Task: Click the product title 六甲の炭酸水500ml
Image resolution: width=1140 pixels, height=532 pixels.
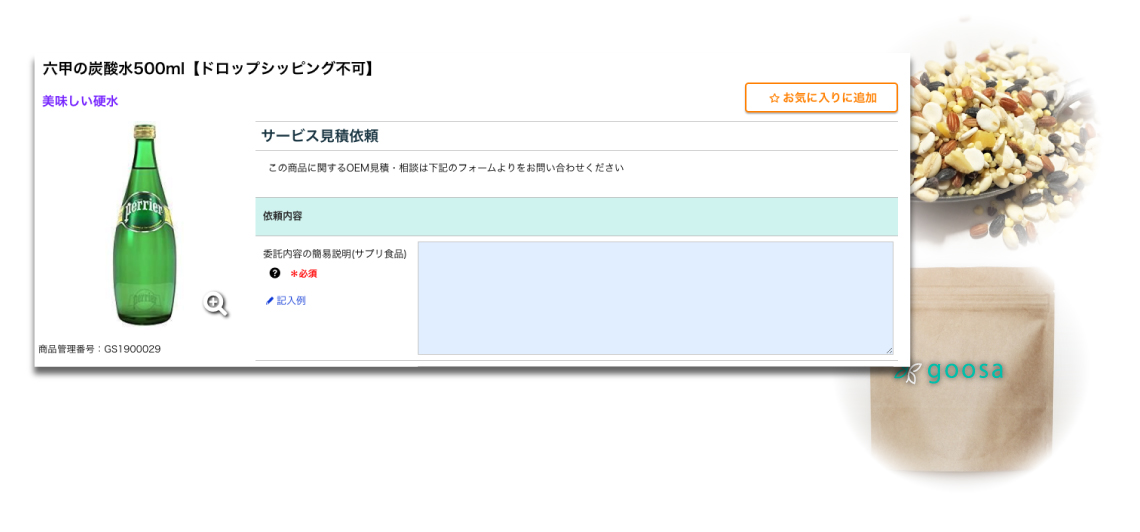Action: point(209,69)
